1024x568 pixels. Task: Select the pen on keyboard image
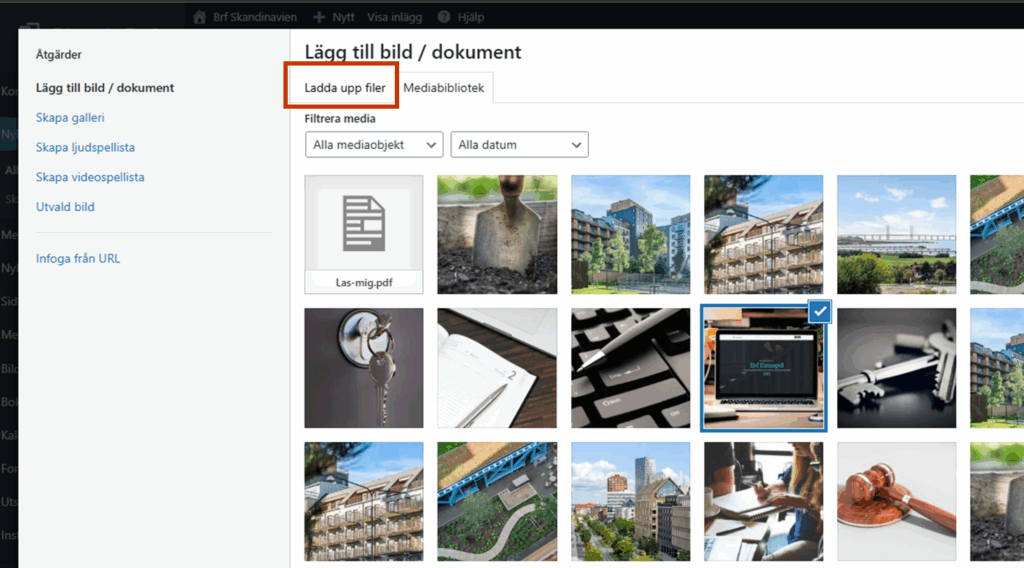[x=630, y=368]
